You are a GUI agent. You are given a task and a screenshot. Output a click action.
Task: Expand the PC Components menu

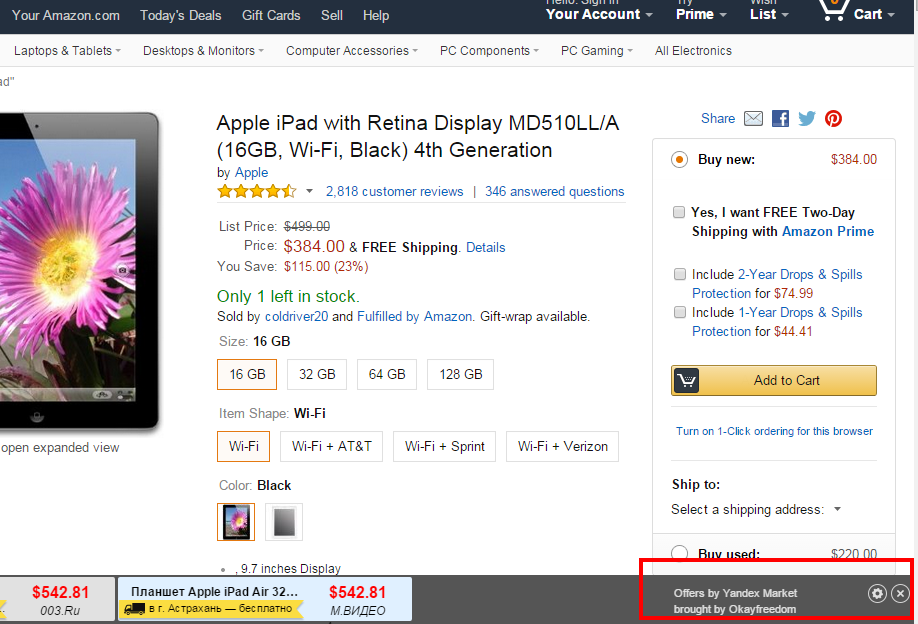click(489, 51)
